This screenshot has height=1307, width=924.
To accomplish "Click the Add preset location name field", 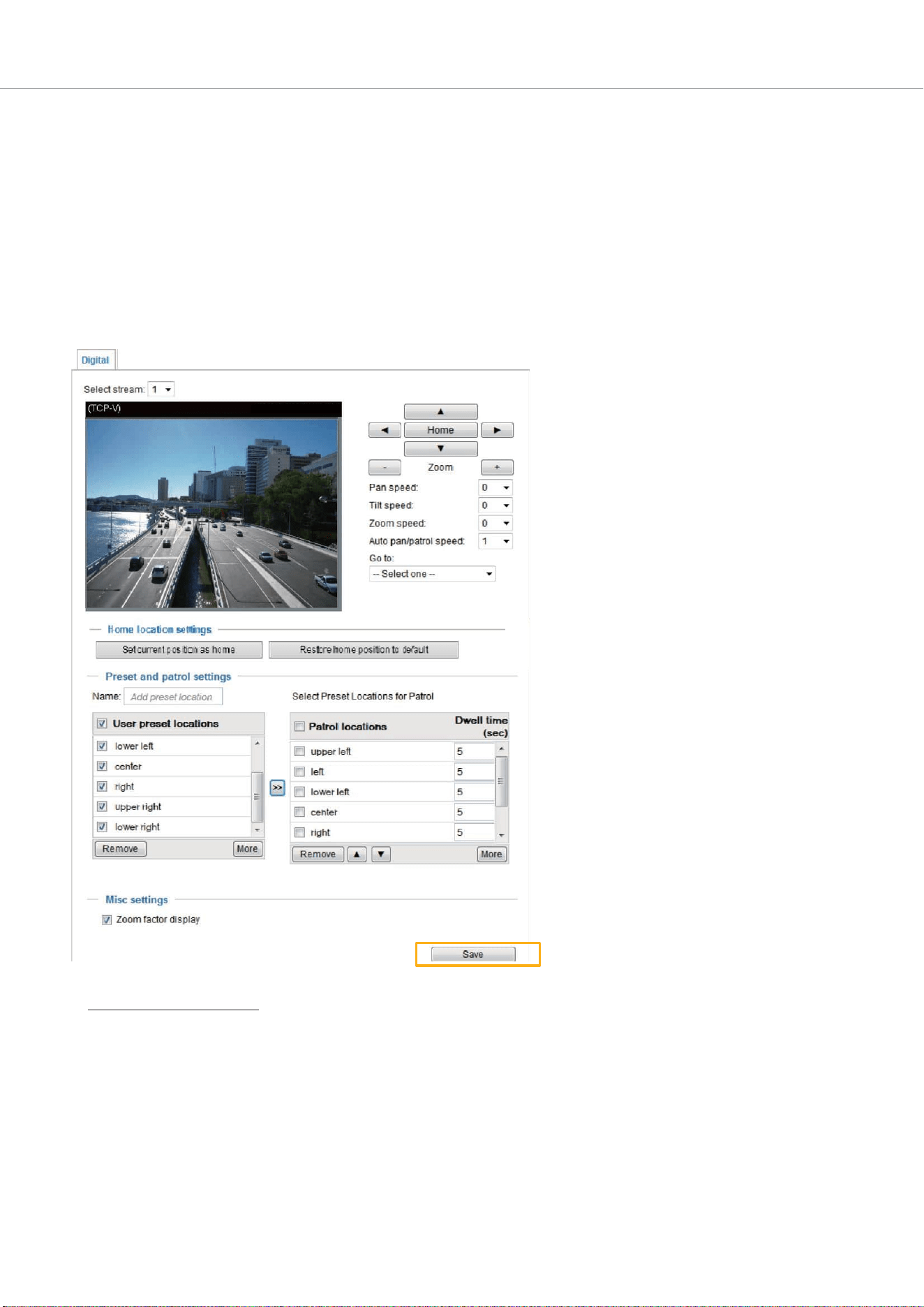I will click(173, 697).
